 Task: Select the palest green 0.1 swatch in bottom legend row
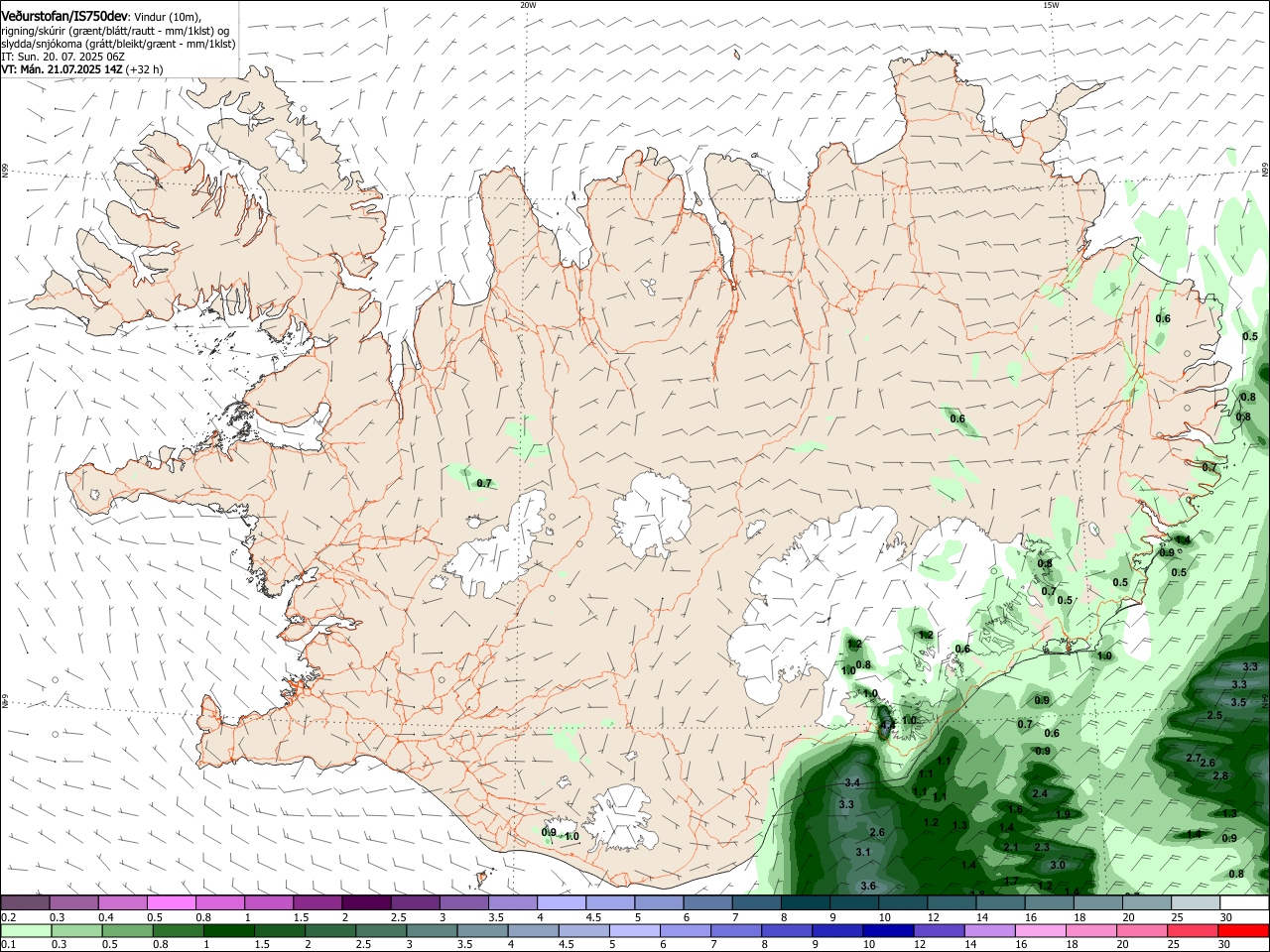click(25, 931)
